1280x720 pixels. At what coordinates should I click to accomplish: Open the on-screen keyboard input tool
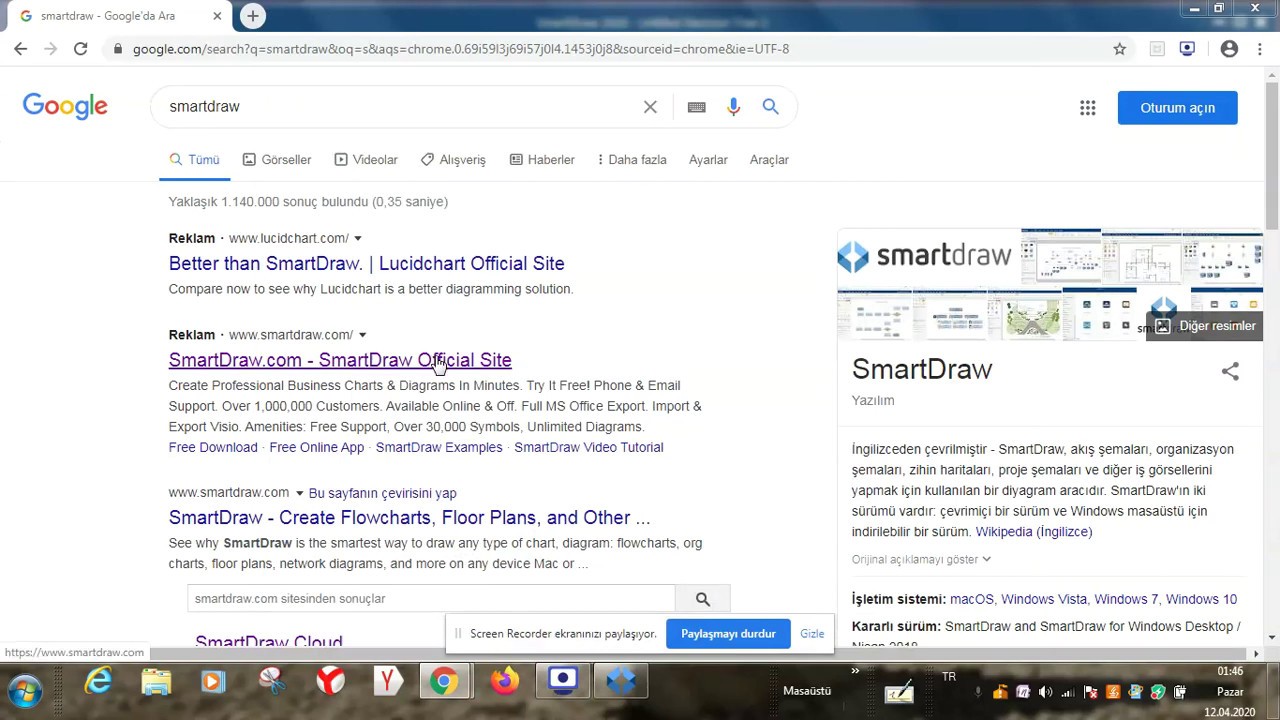click(x=697, y=107)
